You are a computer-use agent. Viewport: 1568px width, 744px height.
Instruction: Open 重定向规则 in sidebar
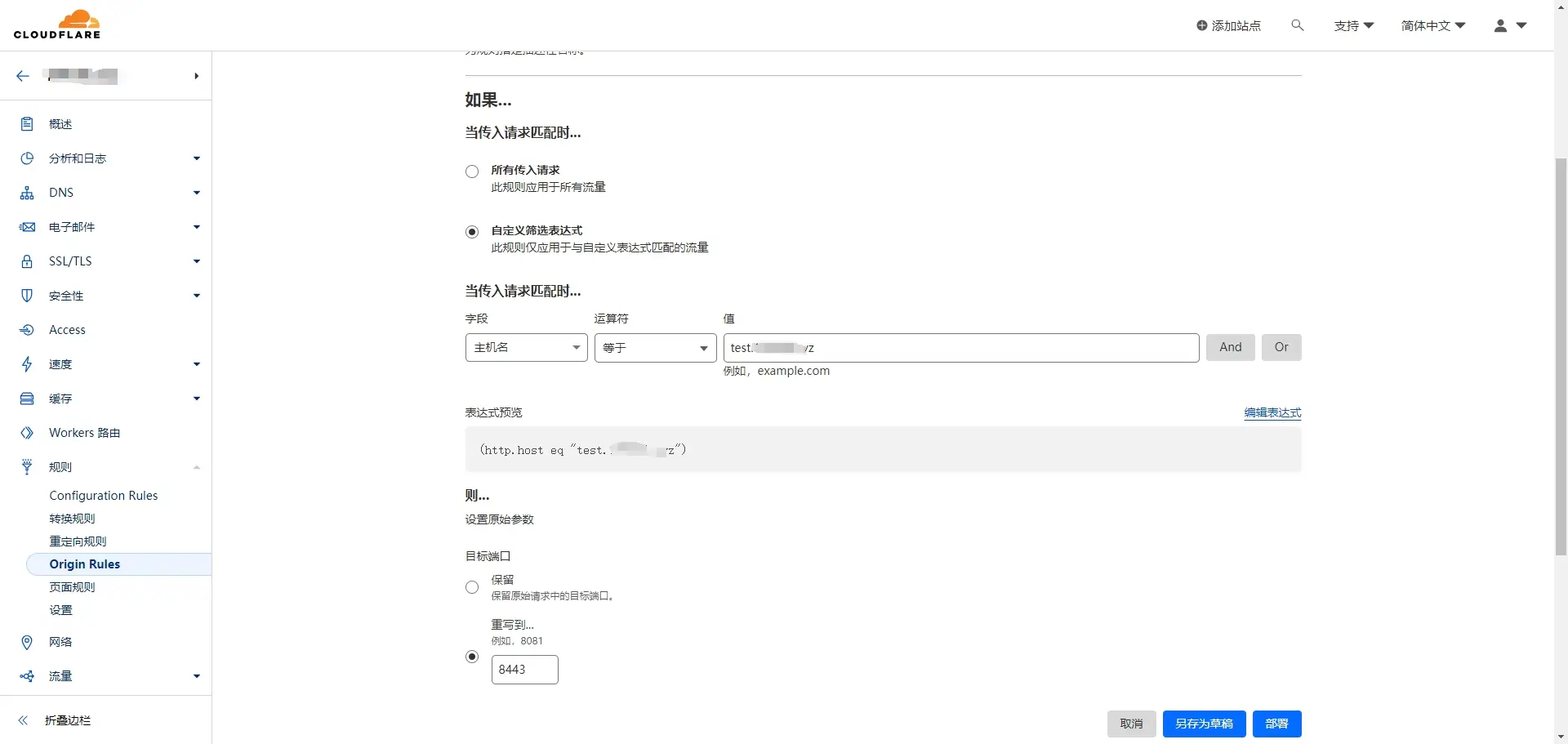pyautogui.click(x=78, y=541)
